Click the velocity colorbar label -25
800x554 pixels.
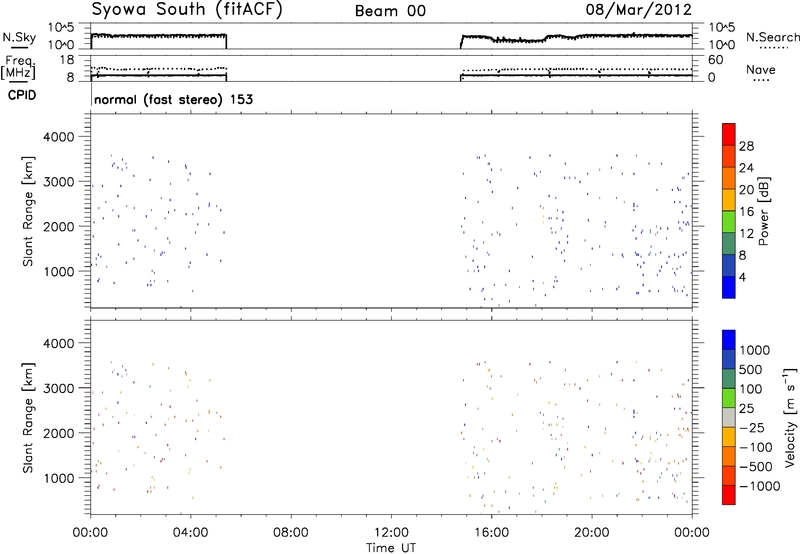point(752,427)
